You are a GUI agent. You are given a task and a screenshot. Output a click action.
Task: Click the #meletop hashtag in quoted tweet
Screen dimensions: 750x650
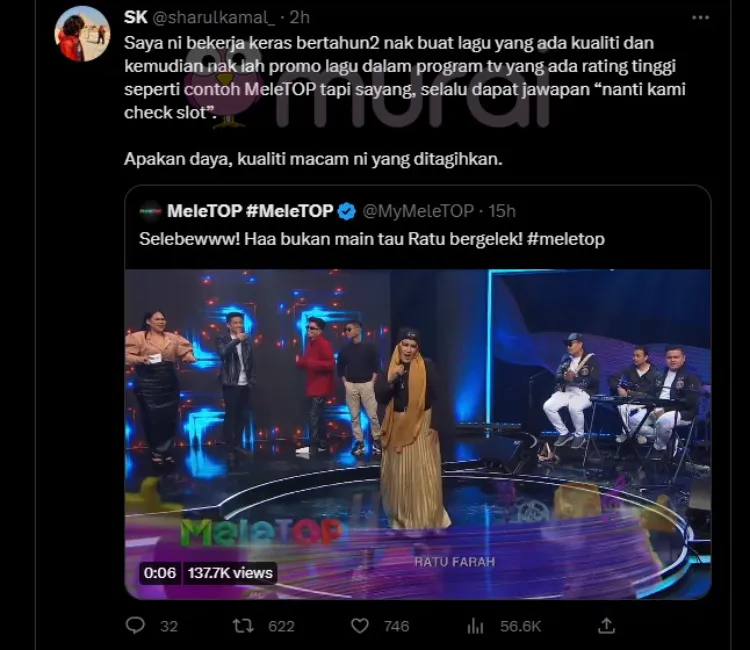pos(566,239)
